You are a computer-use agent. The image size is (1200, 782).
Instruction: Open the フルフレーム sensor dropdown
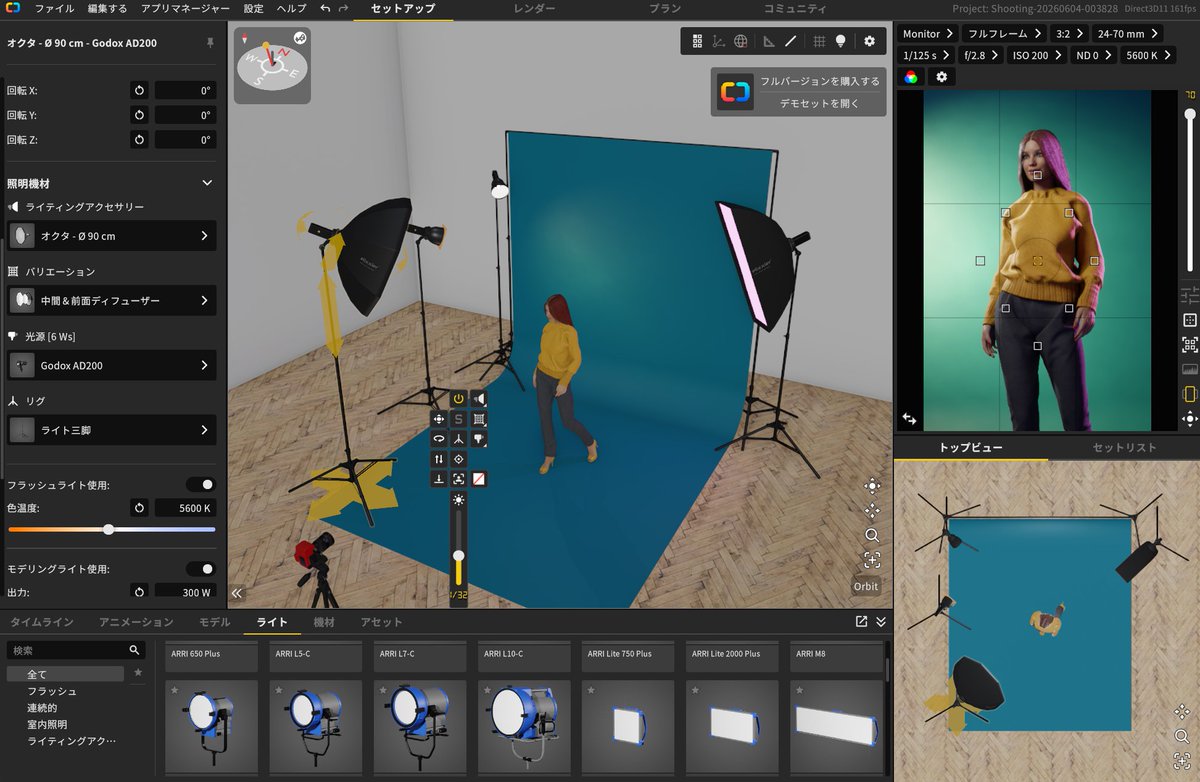(x=1003, y=34)
